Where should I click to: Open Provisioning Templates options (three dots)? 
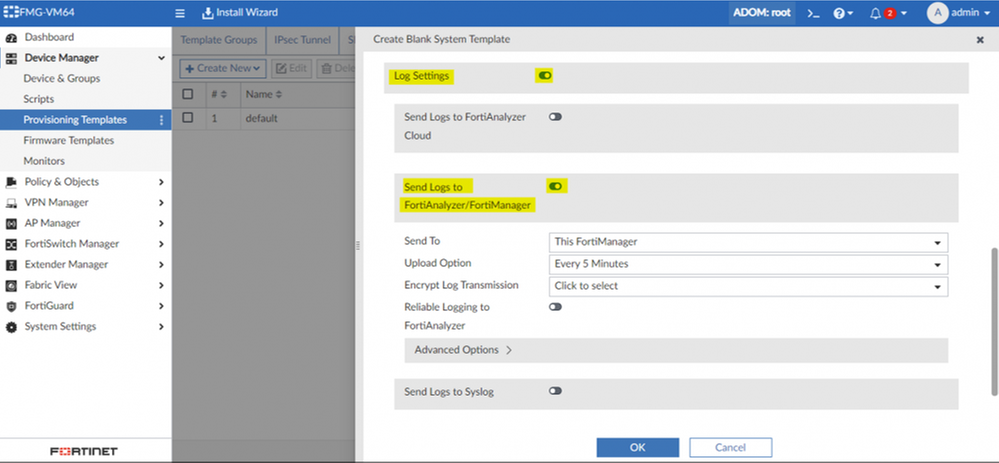click(x=161, y=120)
